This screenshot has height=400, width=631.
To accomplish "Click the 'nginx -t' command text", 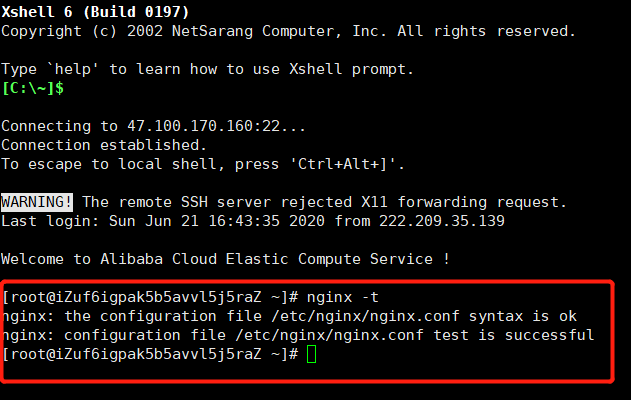I will [342, 297].
